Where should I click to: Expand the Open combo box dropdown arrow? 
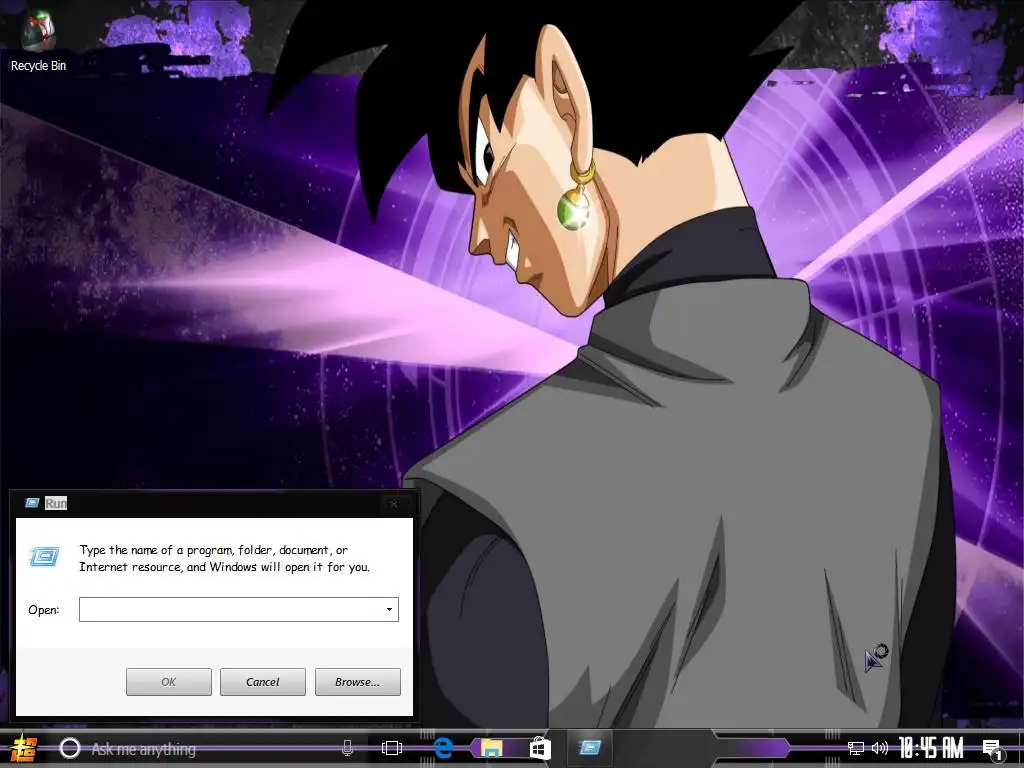coord(389,609)
